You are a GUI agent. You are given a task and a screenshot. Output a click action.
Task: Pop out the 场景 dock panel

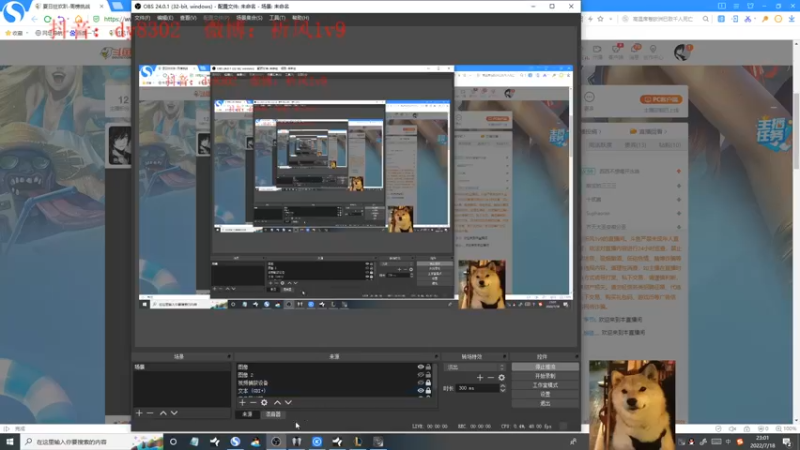[x=229, y=357]
